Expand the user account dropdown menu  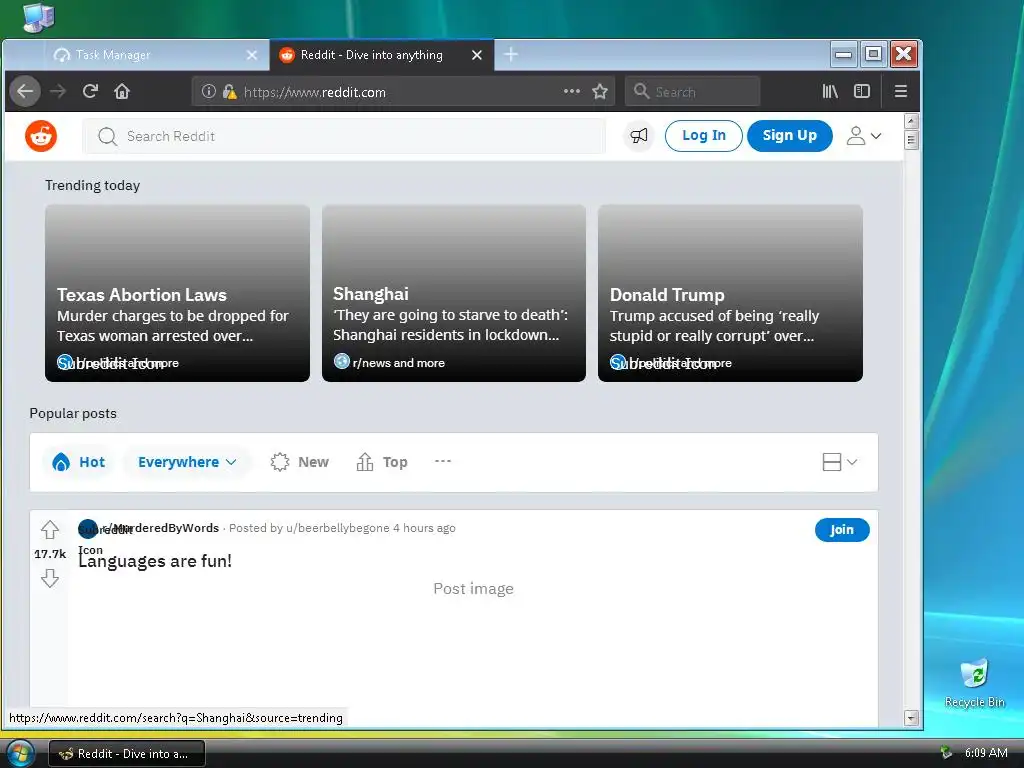click(864, 136)
